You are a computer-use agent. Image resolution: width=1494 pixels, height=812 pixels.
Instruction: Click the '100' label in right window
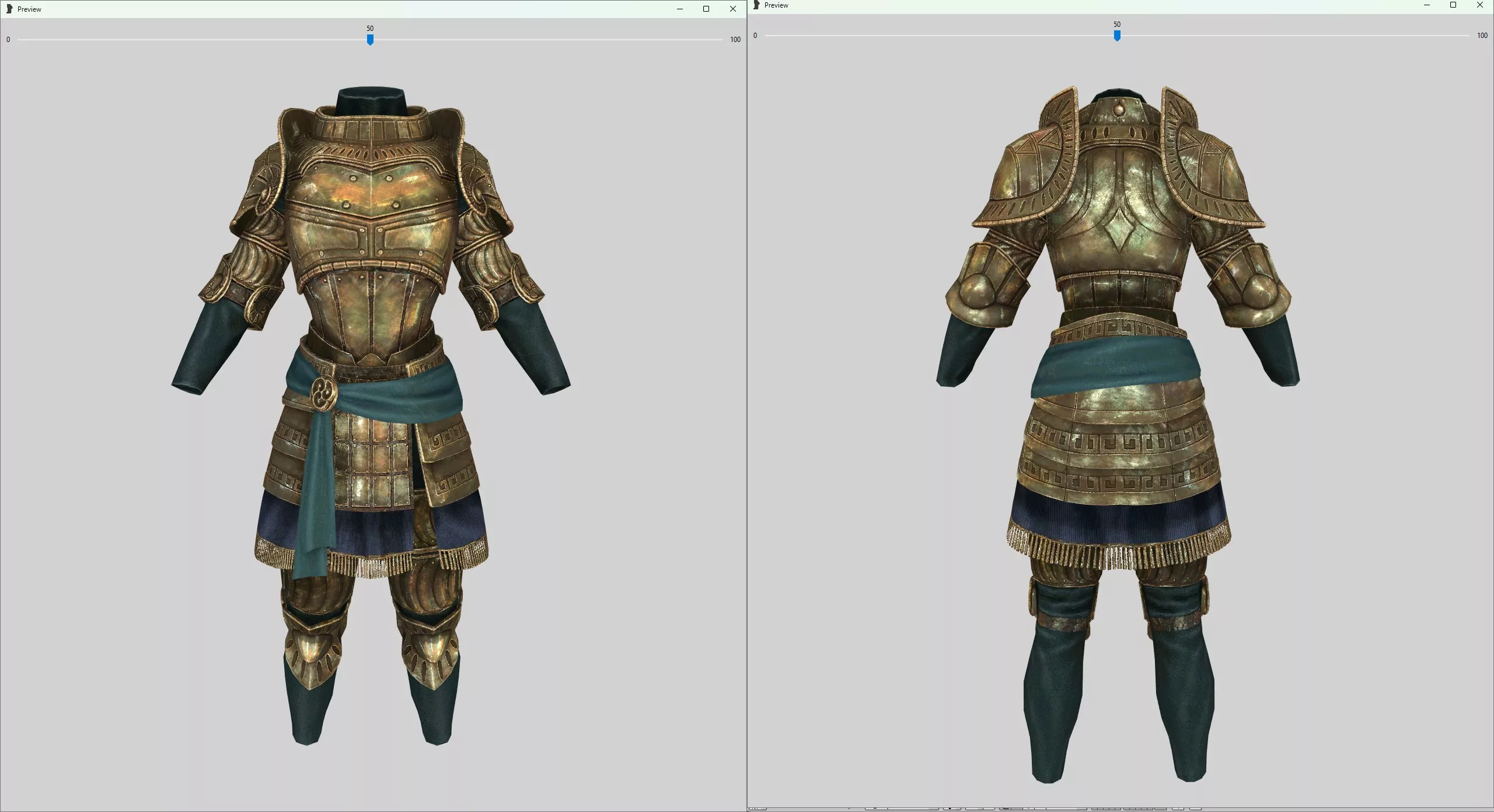(1482, 36)
